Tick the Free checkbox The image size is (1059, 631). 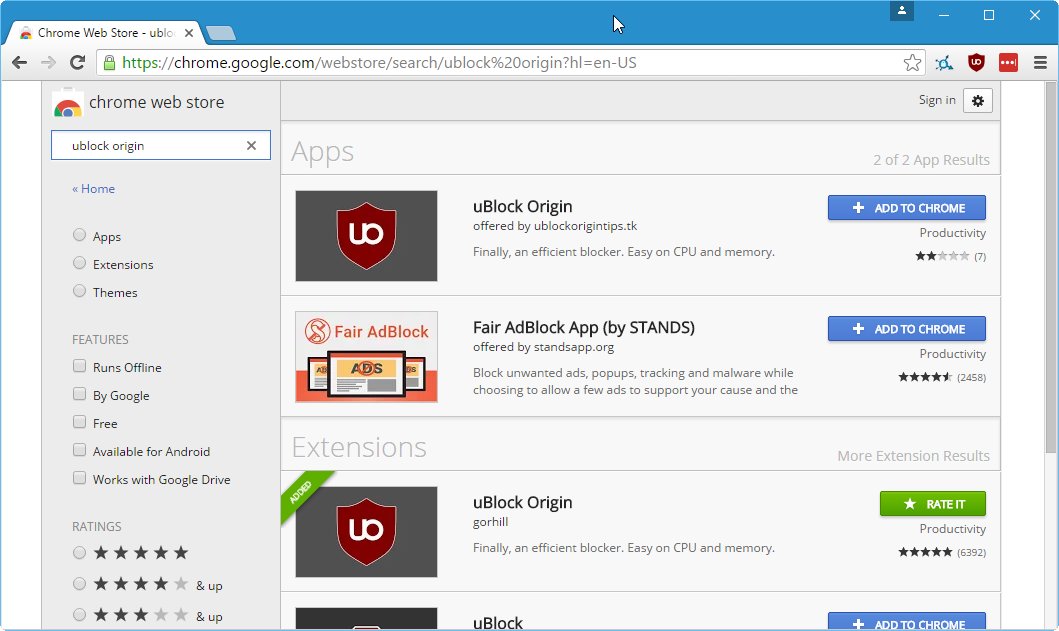tap(79, 422)
